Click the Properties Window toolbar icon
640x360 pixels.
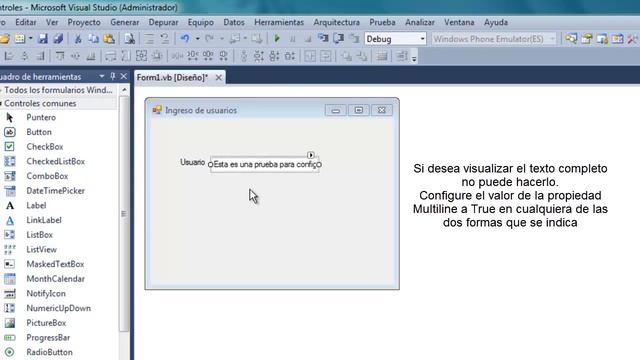(x=587, y=39)
